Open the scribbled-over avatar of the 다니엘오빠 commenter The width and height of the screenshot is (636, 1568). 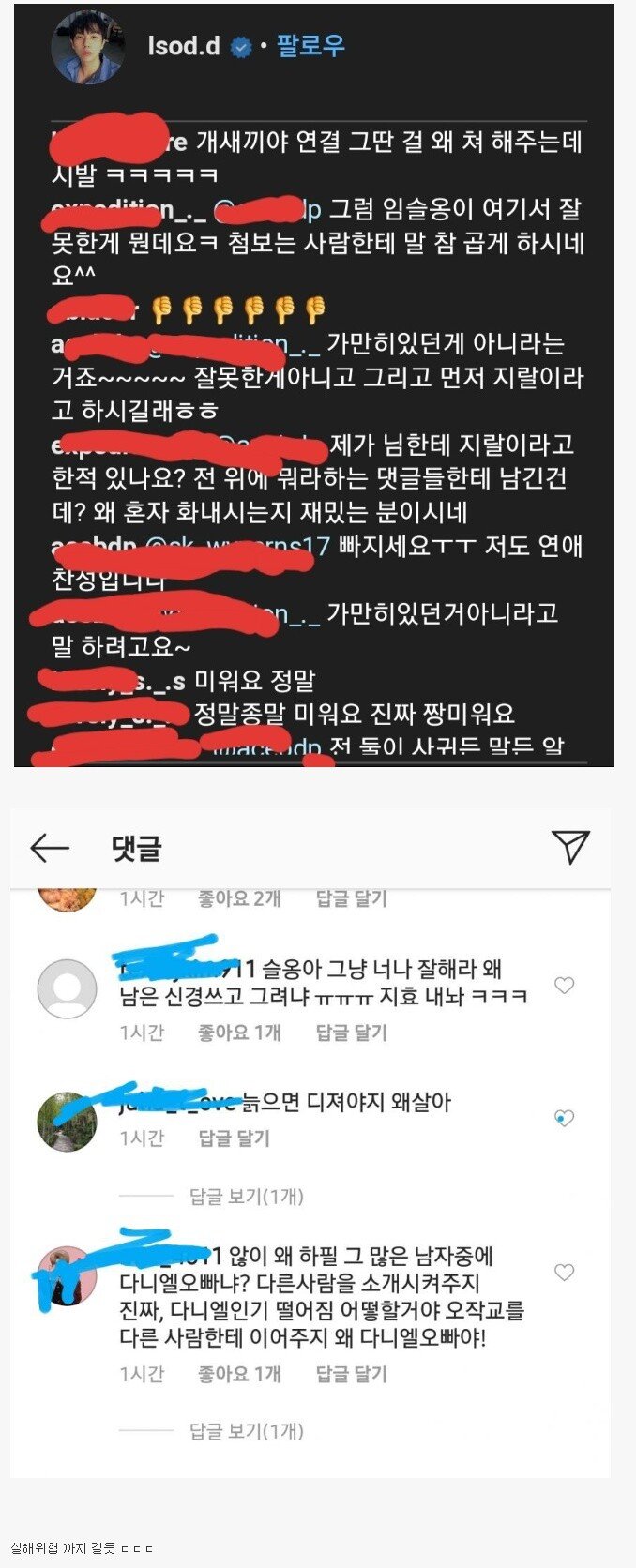67,1275
